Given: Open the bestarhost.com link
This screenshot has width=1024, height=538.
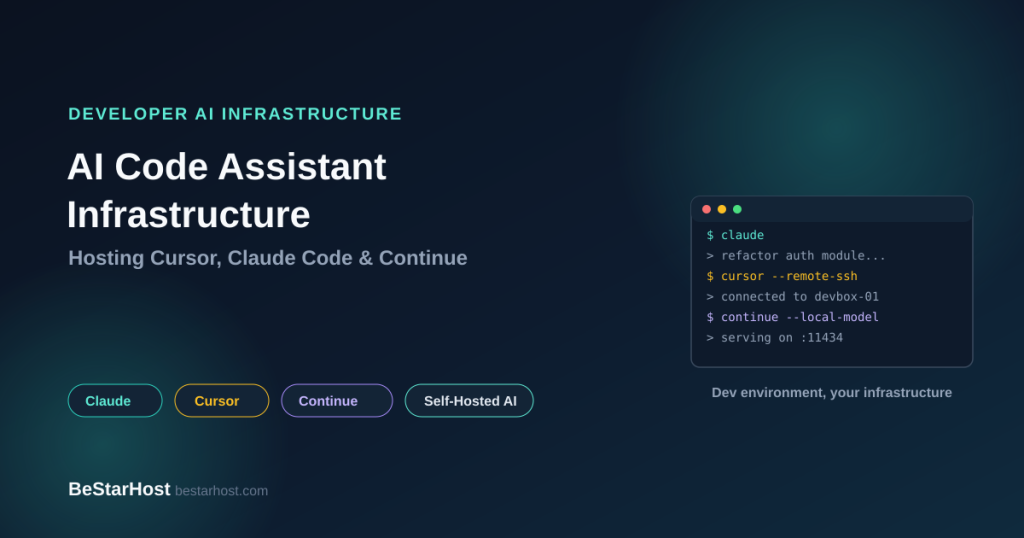Looking at the screenshot, I should click(221, 491).
